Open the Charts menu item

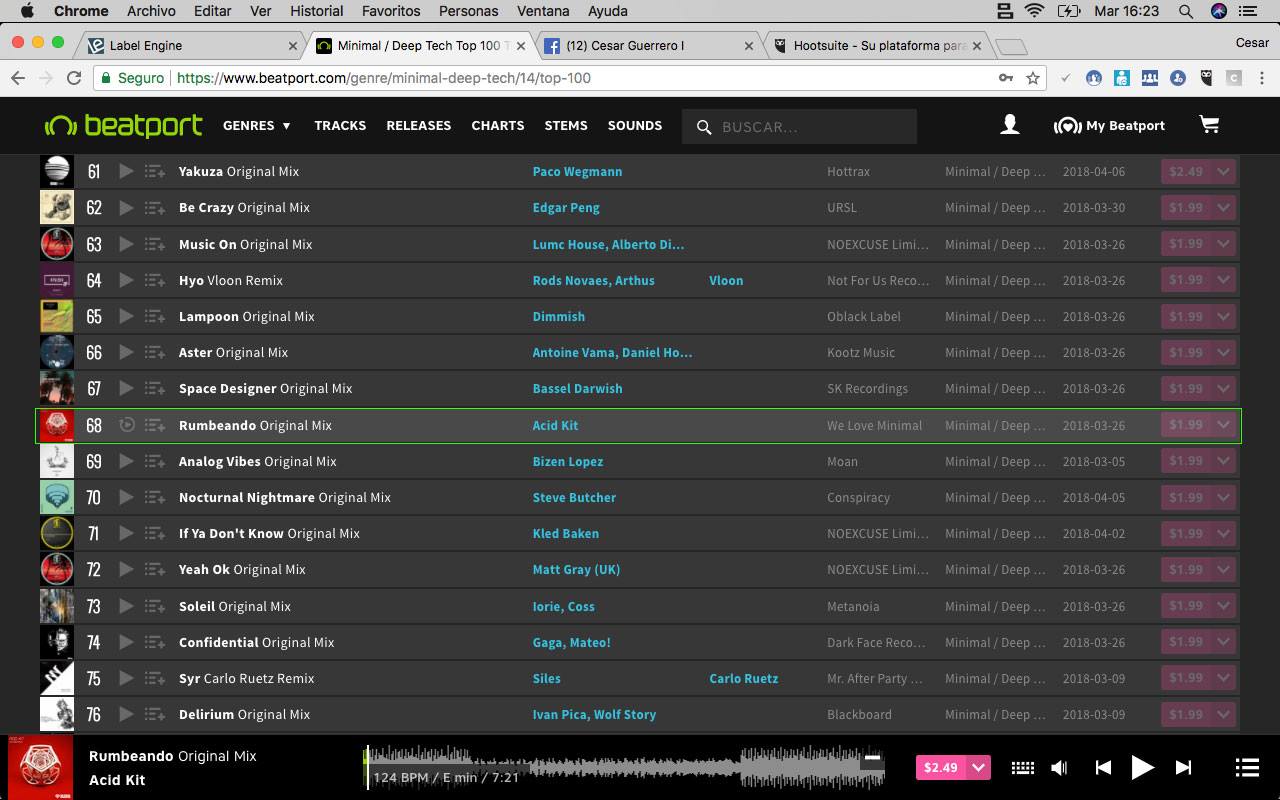click(498, 125)
